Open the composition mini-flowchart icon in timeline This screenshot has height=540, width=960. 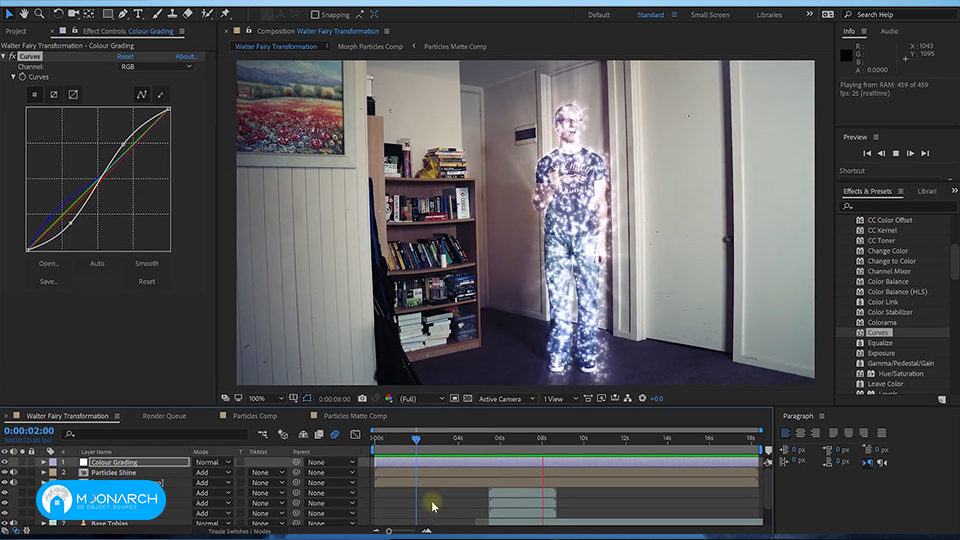[263, 434]
